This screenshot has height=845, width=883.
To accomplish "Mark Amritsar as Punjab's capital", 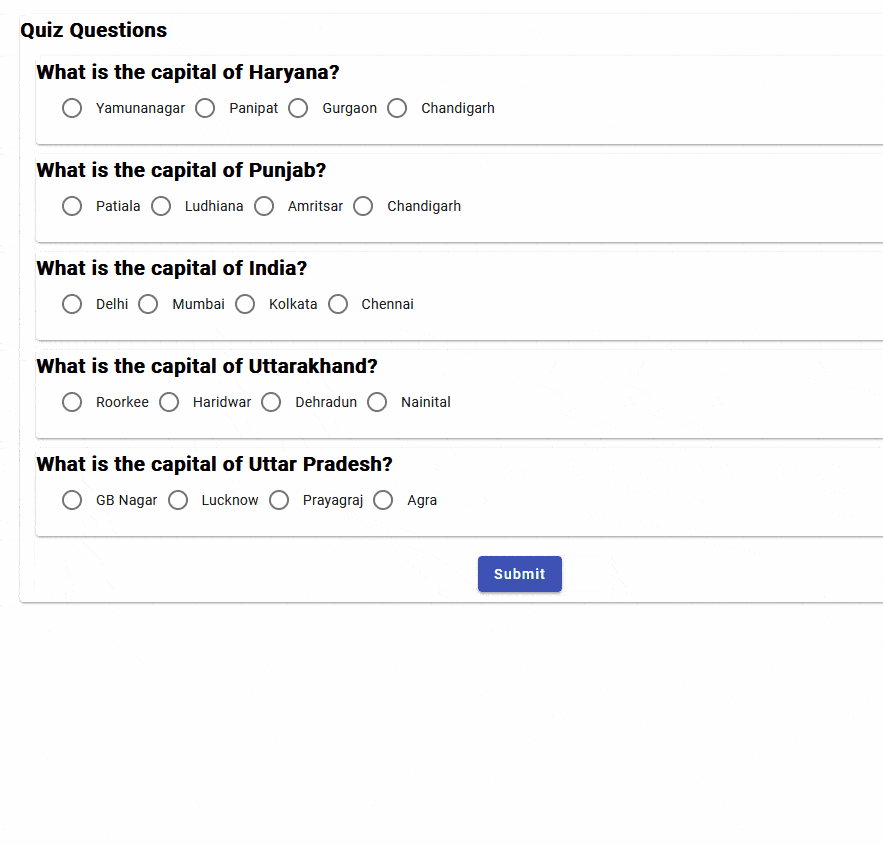I will click(x=264, y=206).
